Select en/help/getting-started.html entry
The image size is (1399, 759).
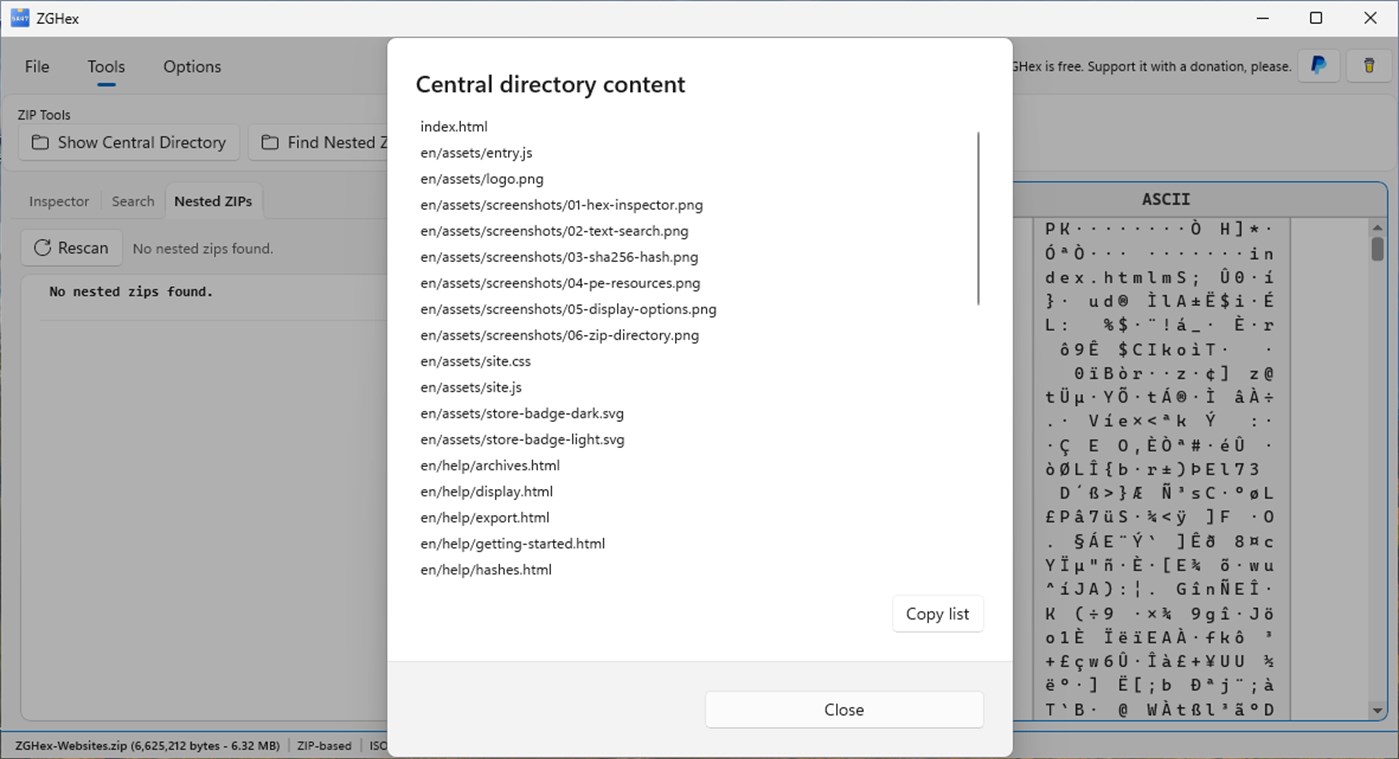512,543
